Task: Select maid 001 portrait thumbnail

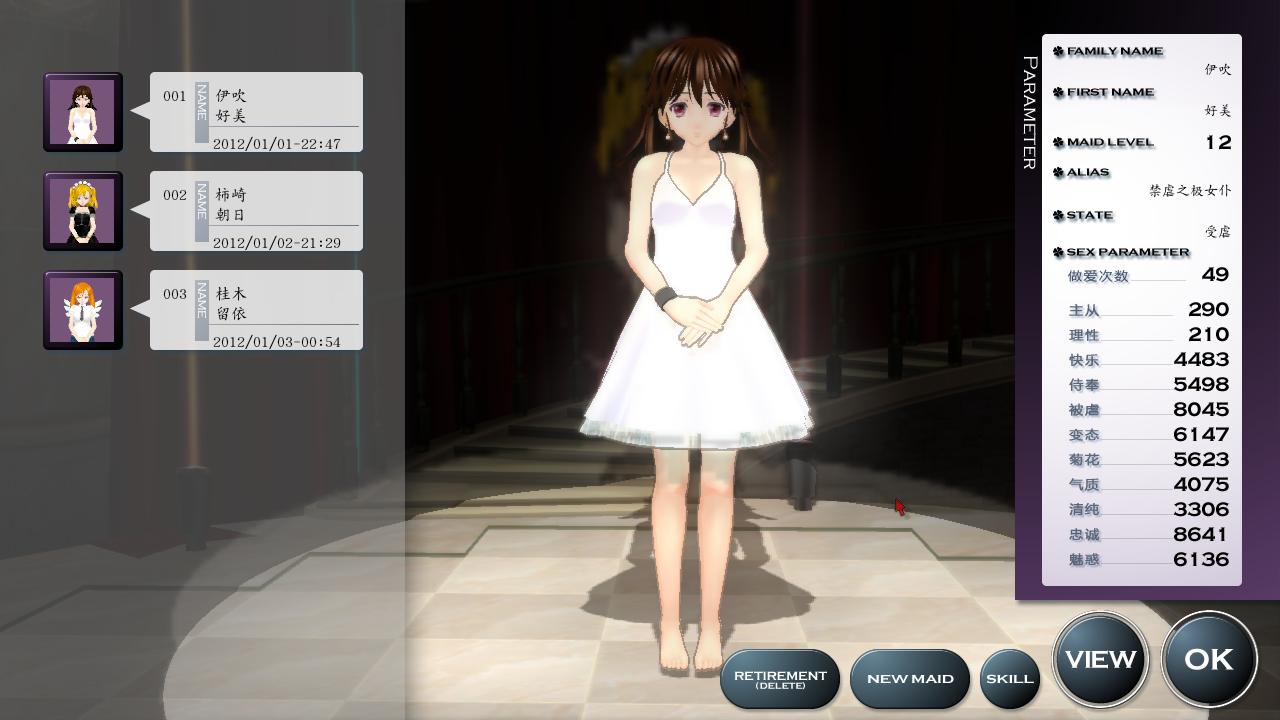Action: click(83, 112)
